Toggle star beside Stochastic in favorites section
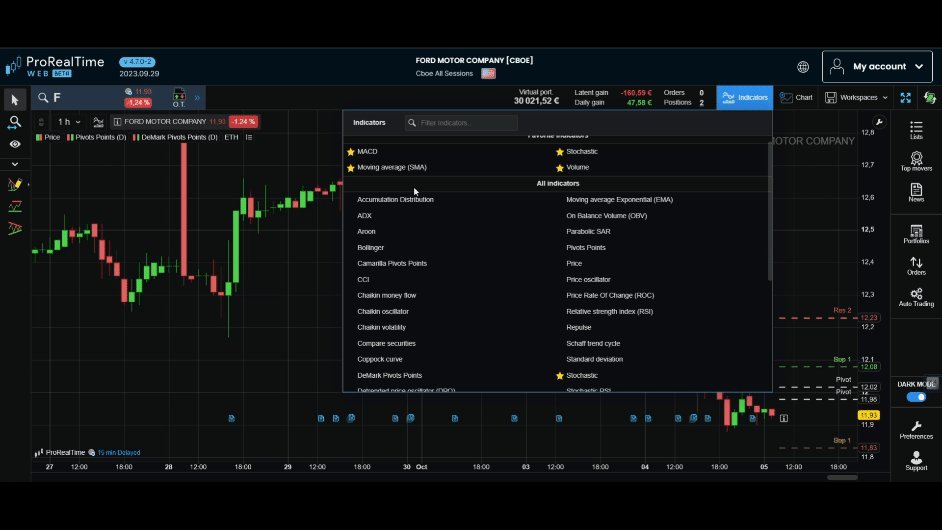The image size is (942, 530). point(560,152)
